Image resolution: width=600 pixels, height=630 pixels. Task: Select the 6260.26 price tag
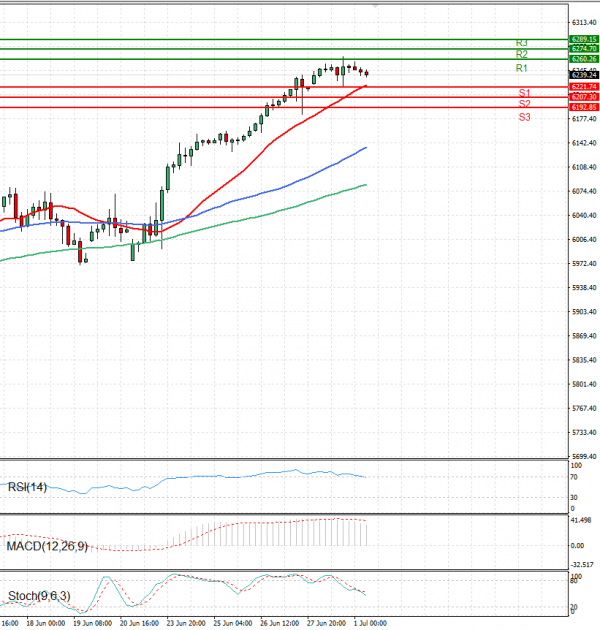584,59
